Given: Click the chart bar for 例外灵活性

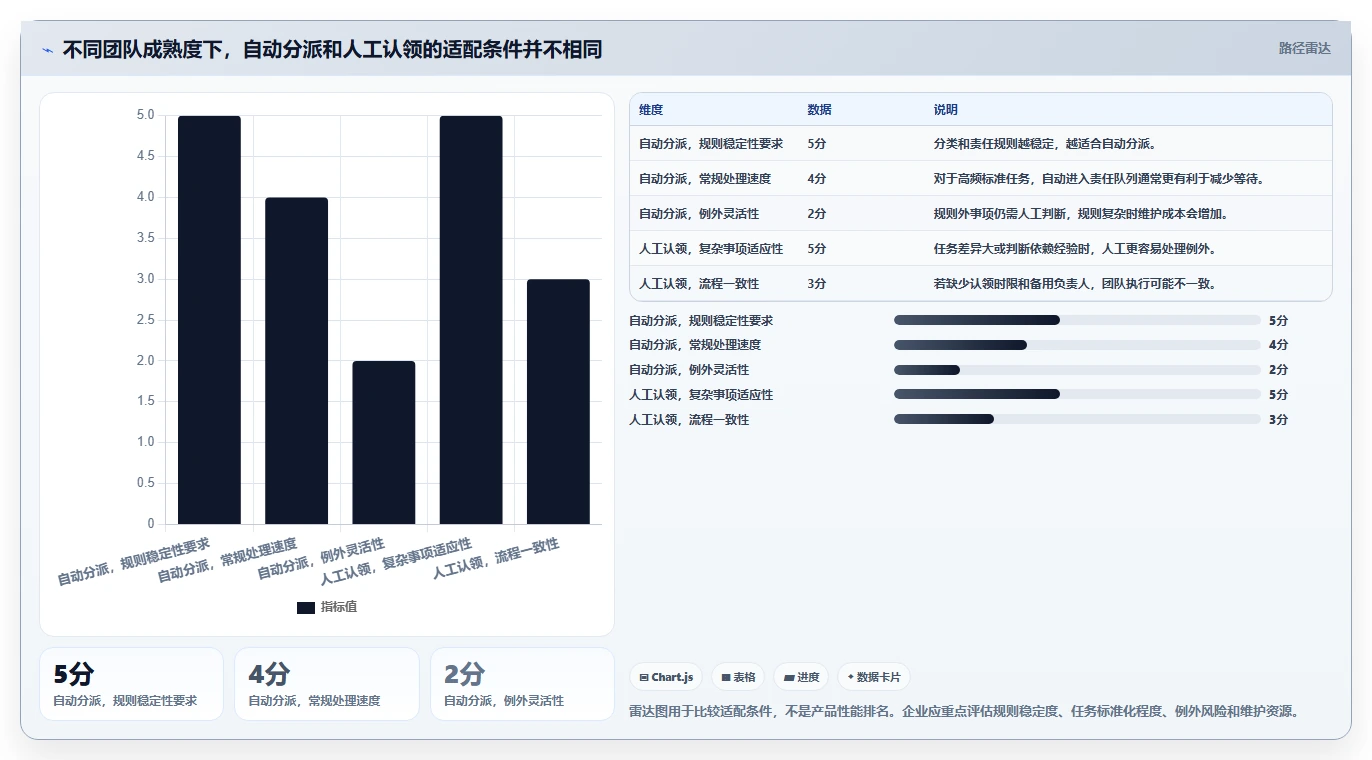Looking at the screenshot, I should [384, 442].
